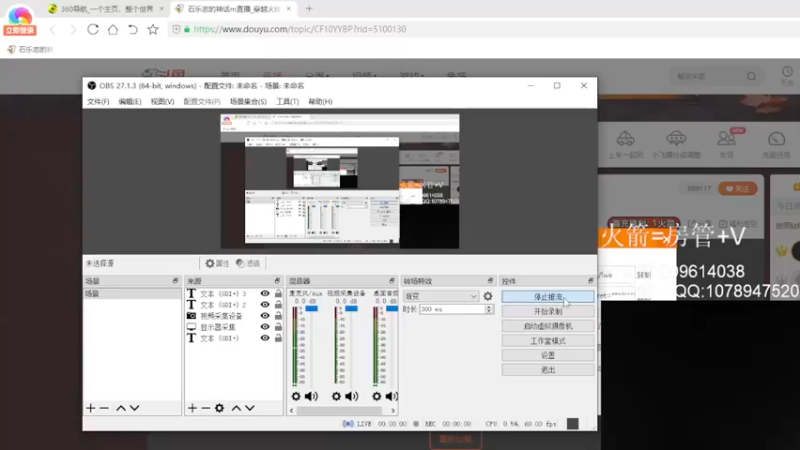Add a new scene with the plus icon

pos(91,408)
